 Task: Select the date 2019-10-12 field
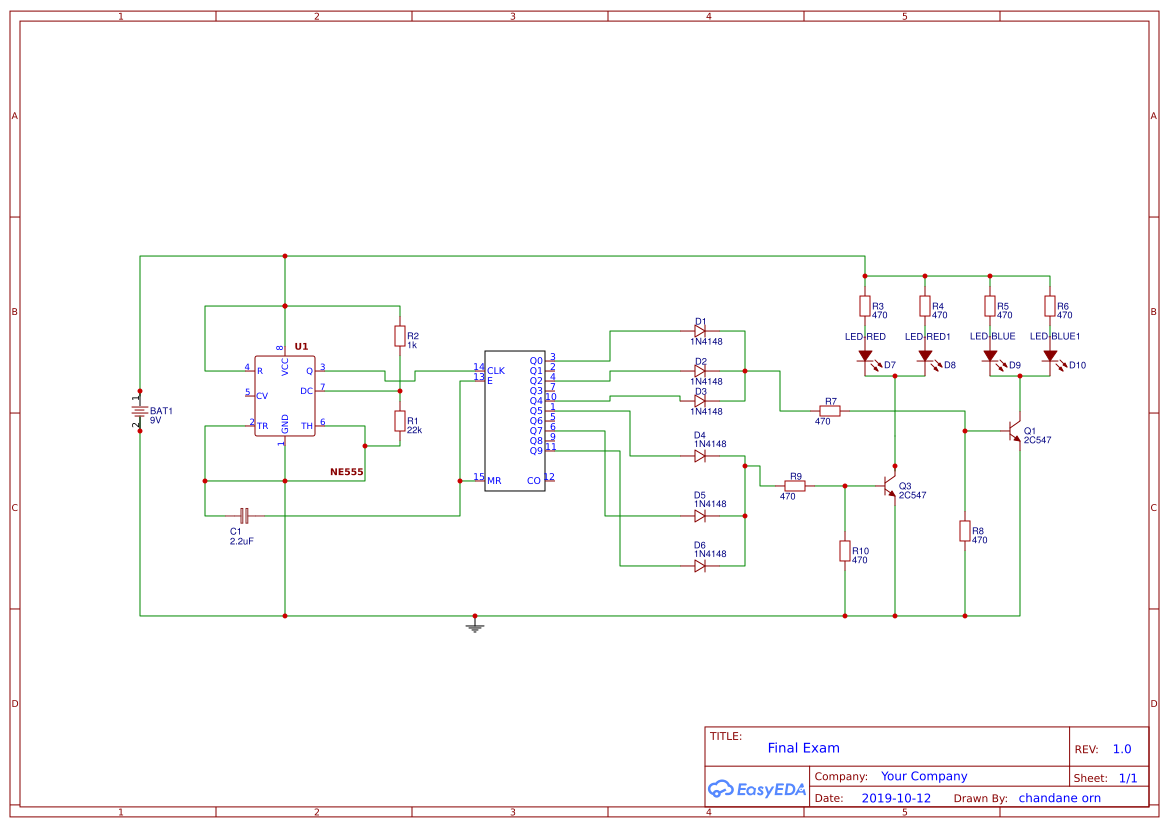(897, 798)
